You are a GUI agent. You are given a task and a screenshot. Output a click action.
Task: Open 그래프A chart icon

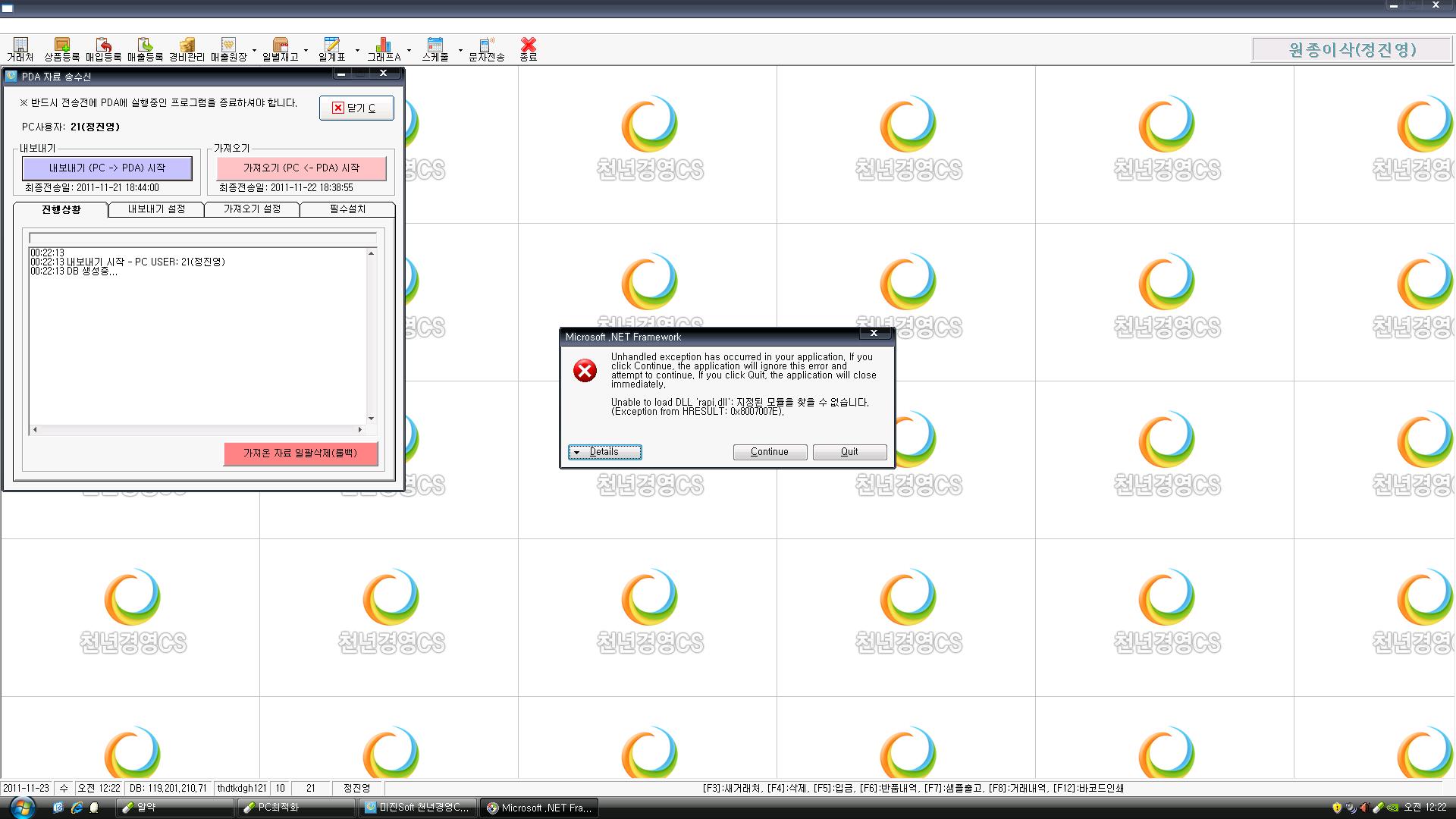[384, 49]
